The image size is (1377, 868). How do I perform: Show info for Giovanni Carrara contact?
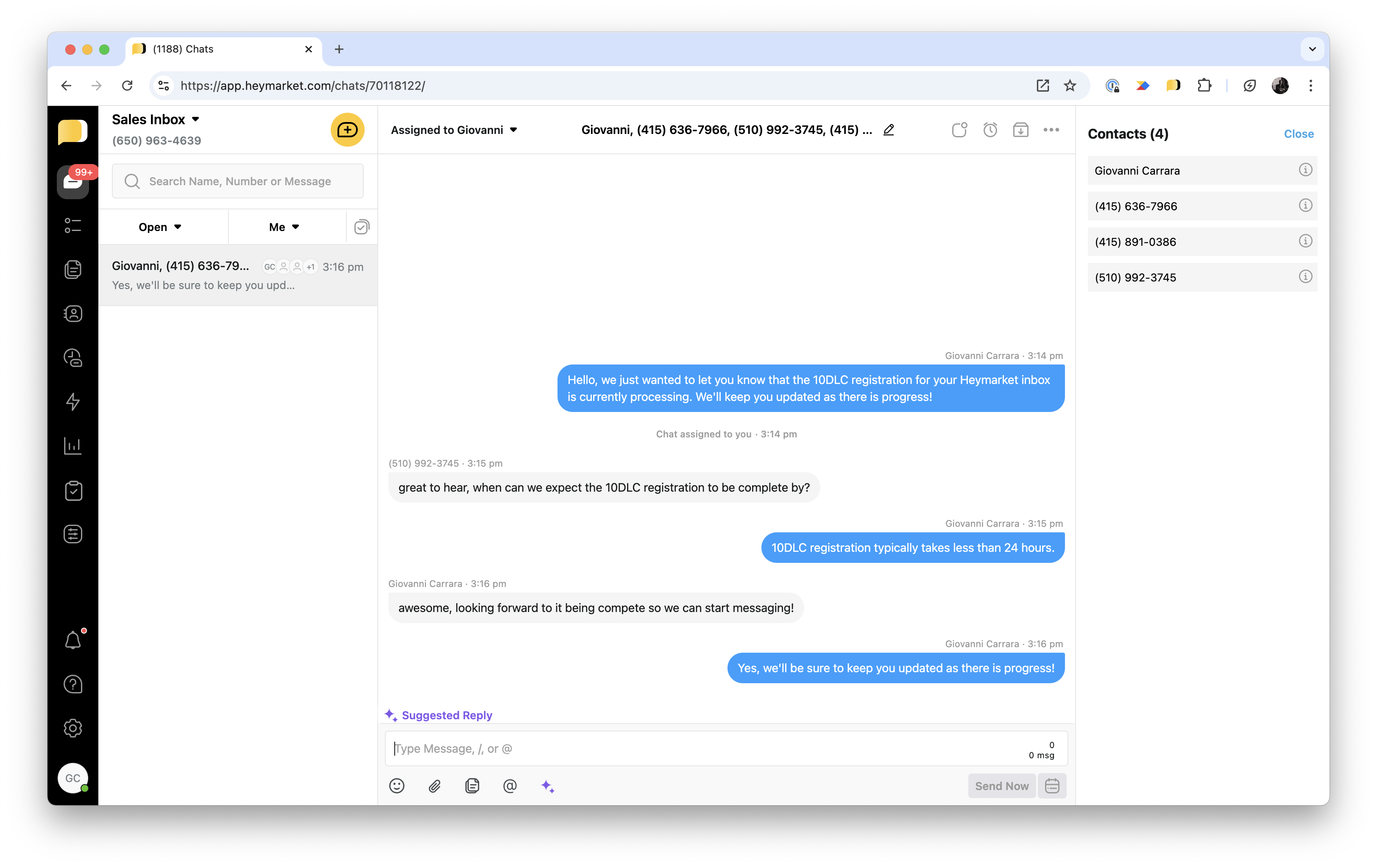[1305, 170]
